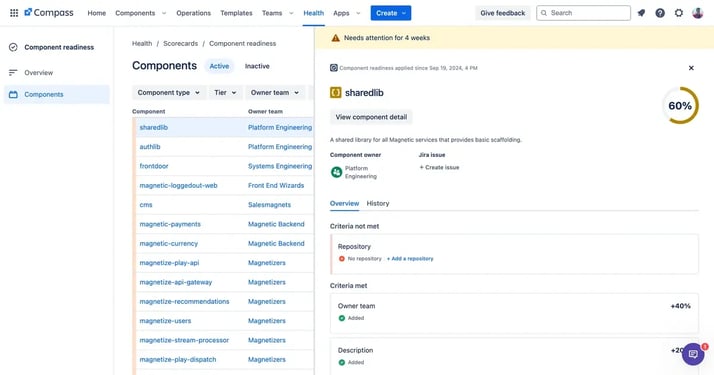714x375 pixels.
Task: Click the 60% score progress ring
Action: pos(680,106)
